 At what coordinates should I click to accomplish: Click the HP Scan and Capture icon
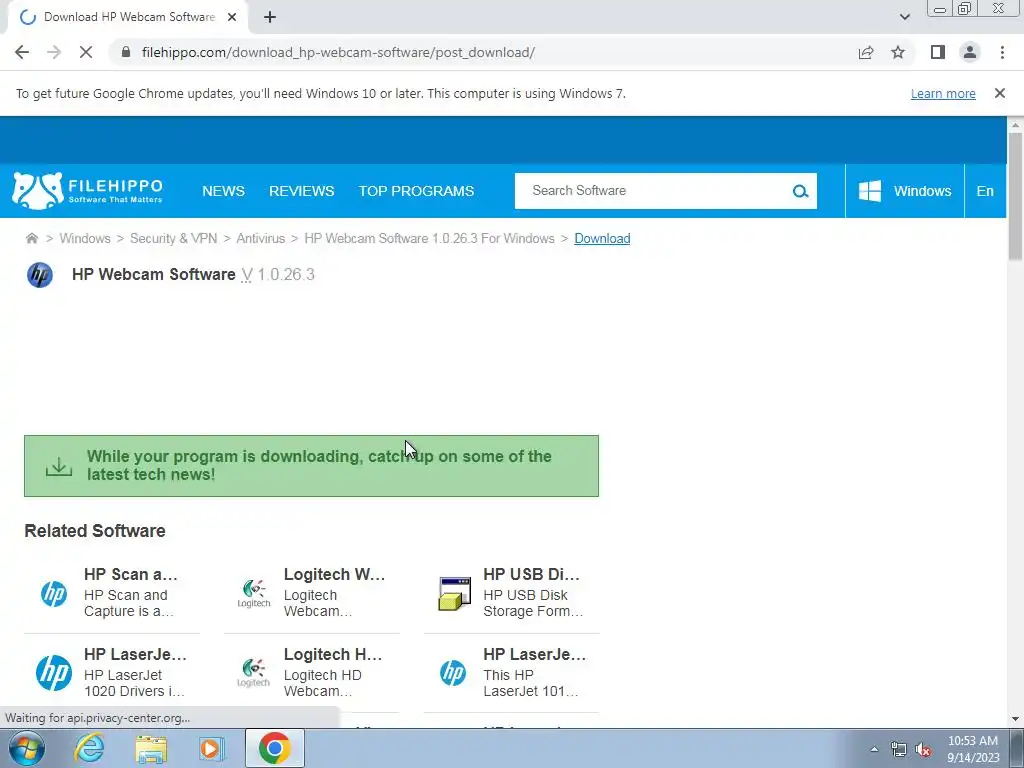click(54, 594)
